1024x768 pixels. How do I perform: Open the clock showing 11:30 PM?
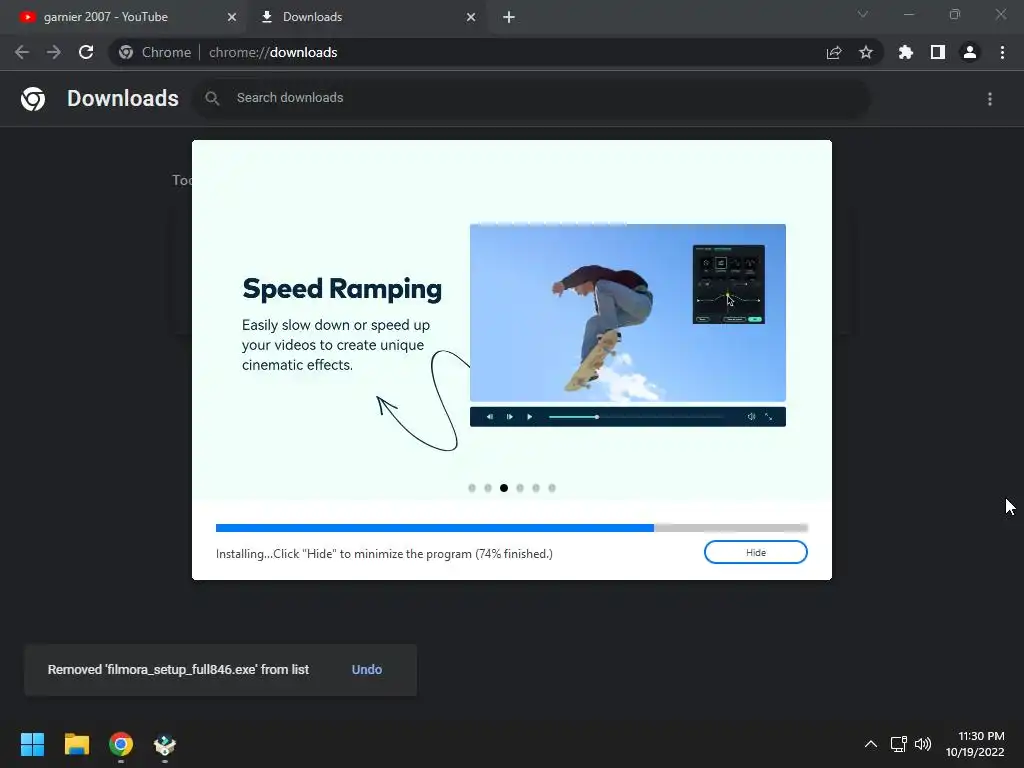click(x=975, y=744)
